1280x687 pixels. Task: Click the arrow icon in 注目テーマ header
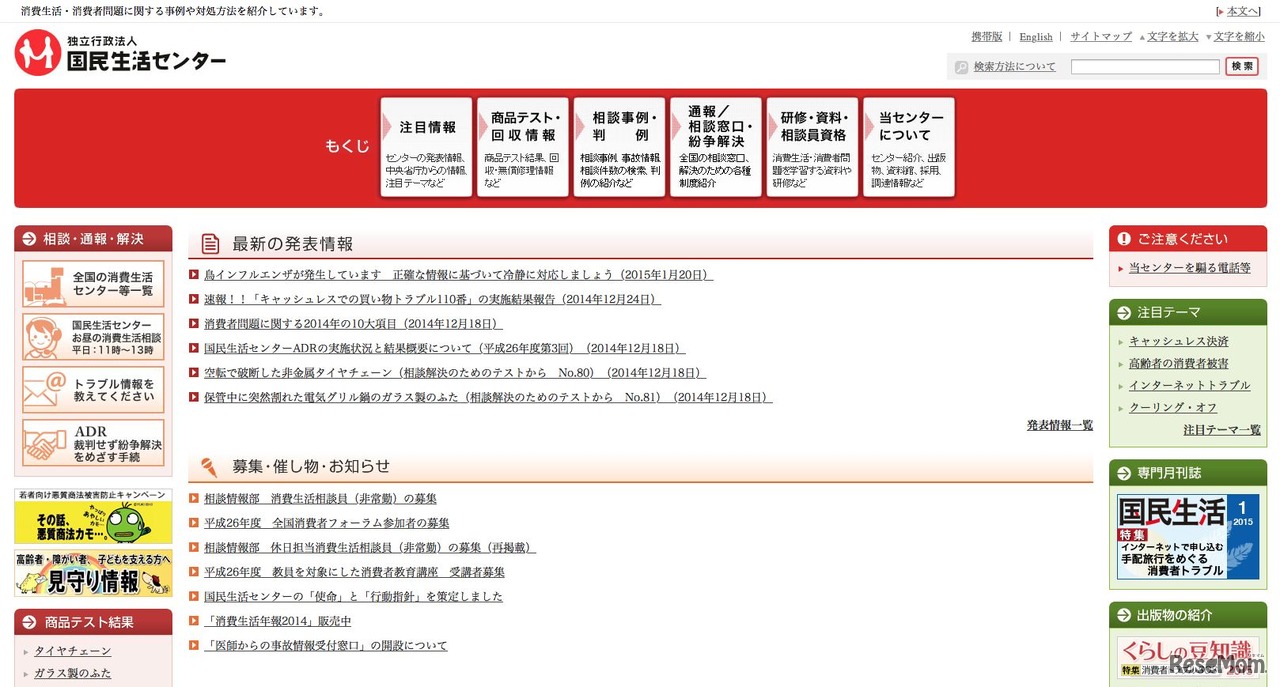(x=1124, y=312)
